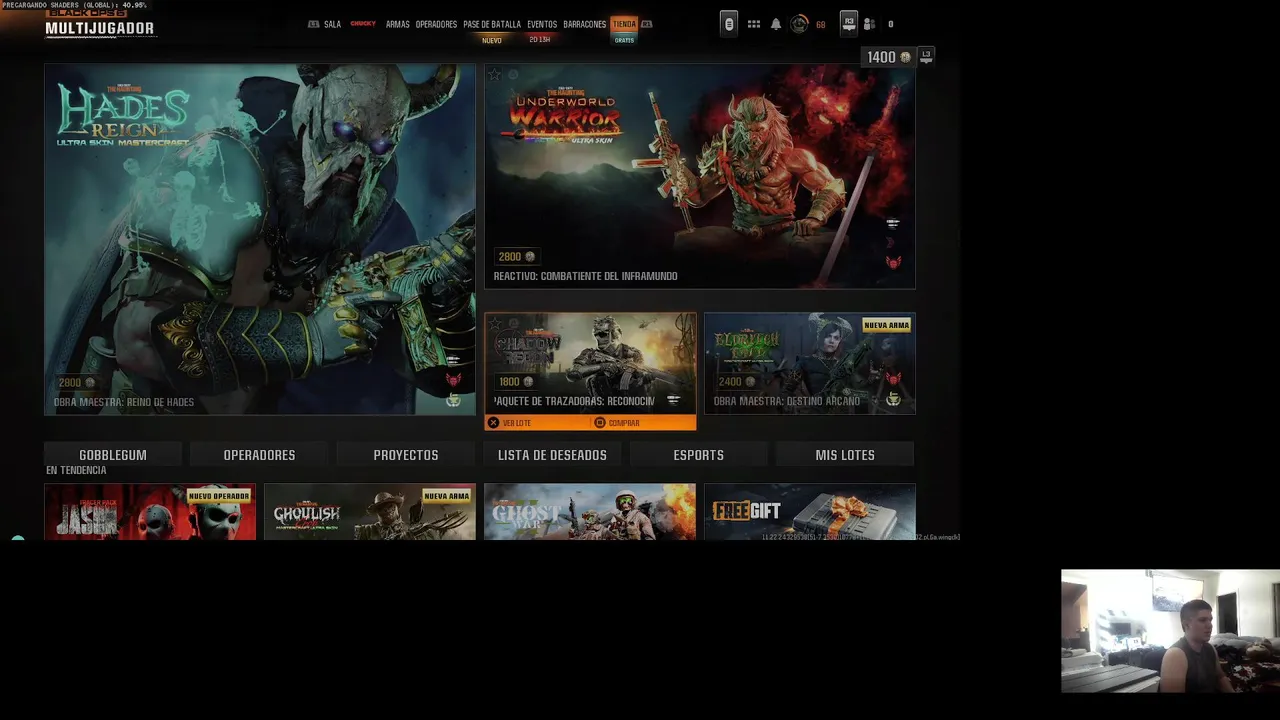
Task: Click the red operator icon on Underworld Warrior
Action: click(x=893, y=262)
